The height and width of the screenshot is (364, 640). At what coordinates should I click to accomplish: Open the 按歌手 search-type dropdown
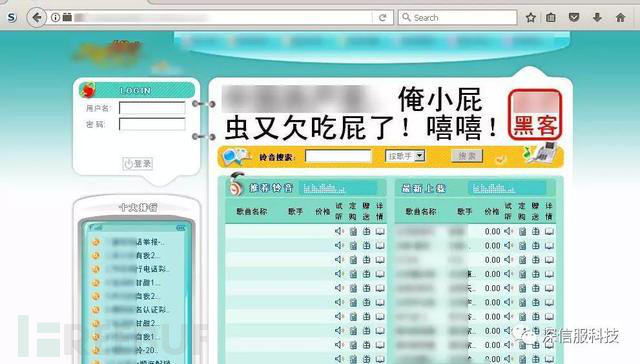click(405, 156)
